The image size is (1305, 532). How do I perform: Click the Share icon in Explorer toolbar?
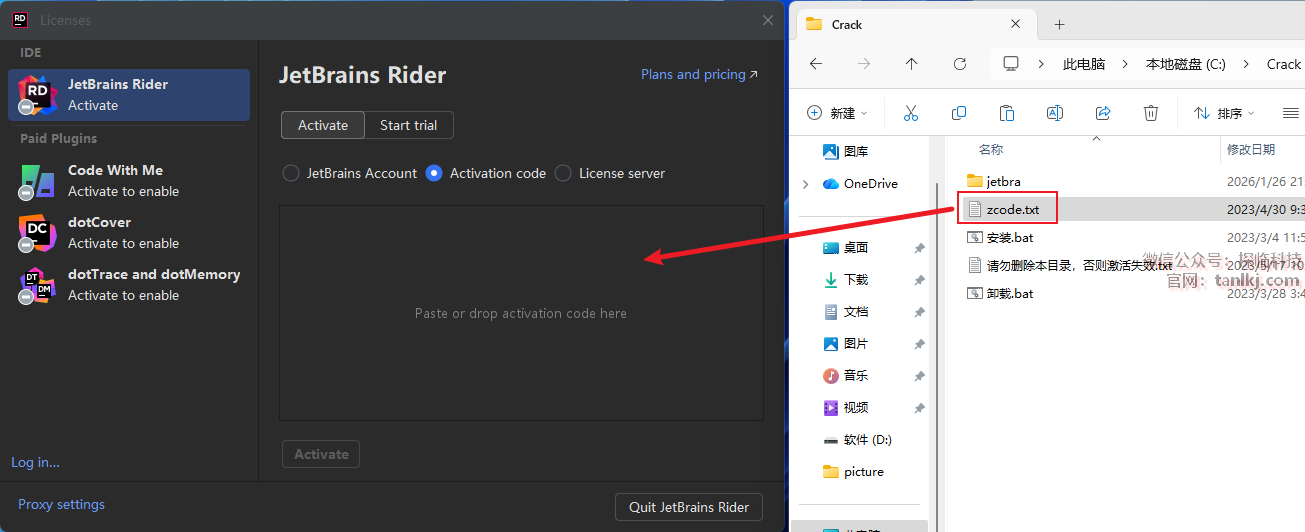point(1103,113)
